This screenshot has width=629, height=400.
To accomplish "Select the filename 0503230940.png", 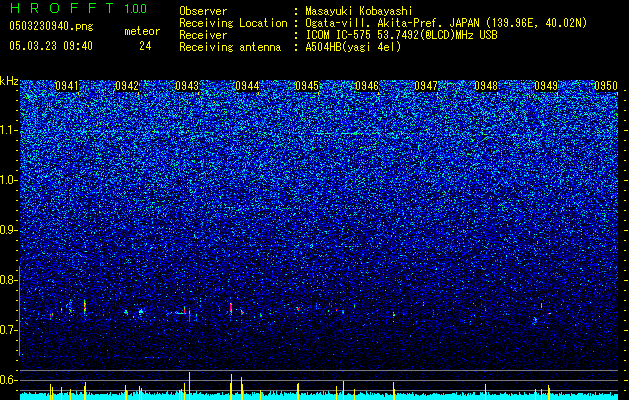I will 51,26.
